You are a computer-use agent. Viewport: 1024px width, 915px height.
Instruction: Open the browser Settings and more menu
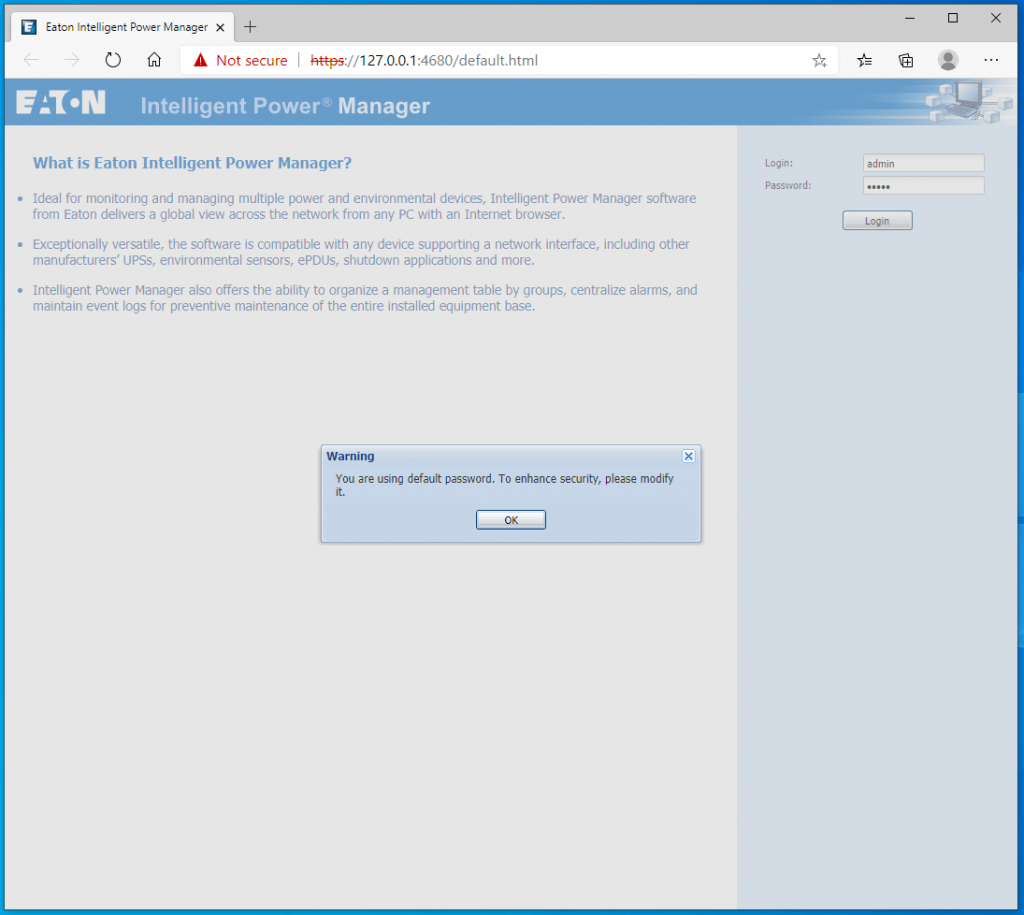coord(991,60)
